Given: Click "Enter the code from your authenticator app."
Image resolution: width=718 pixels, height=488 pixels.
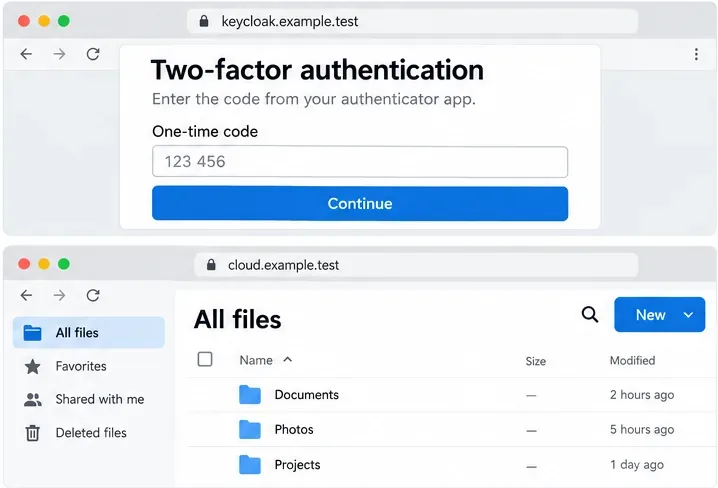Looking at the screenshot, I should click(x=314, y=99).
